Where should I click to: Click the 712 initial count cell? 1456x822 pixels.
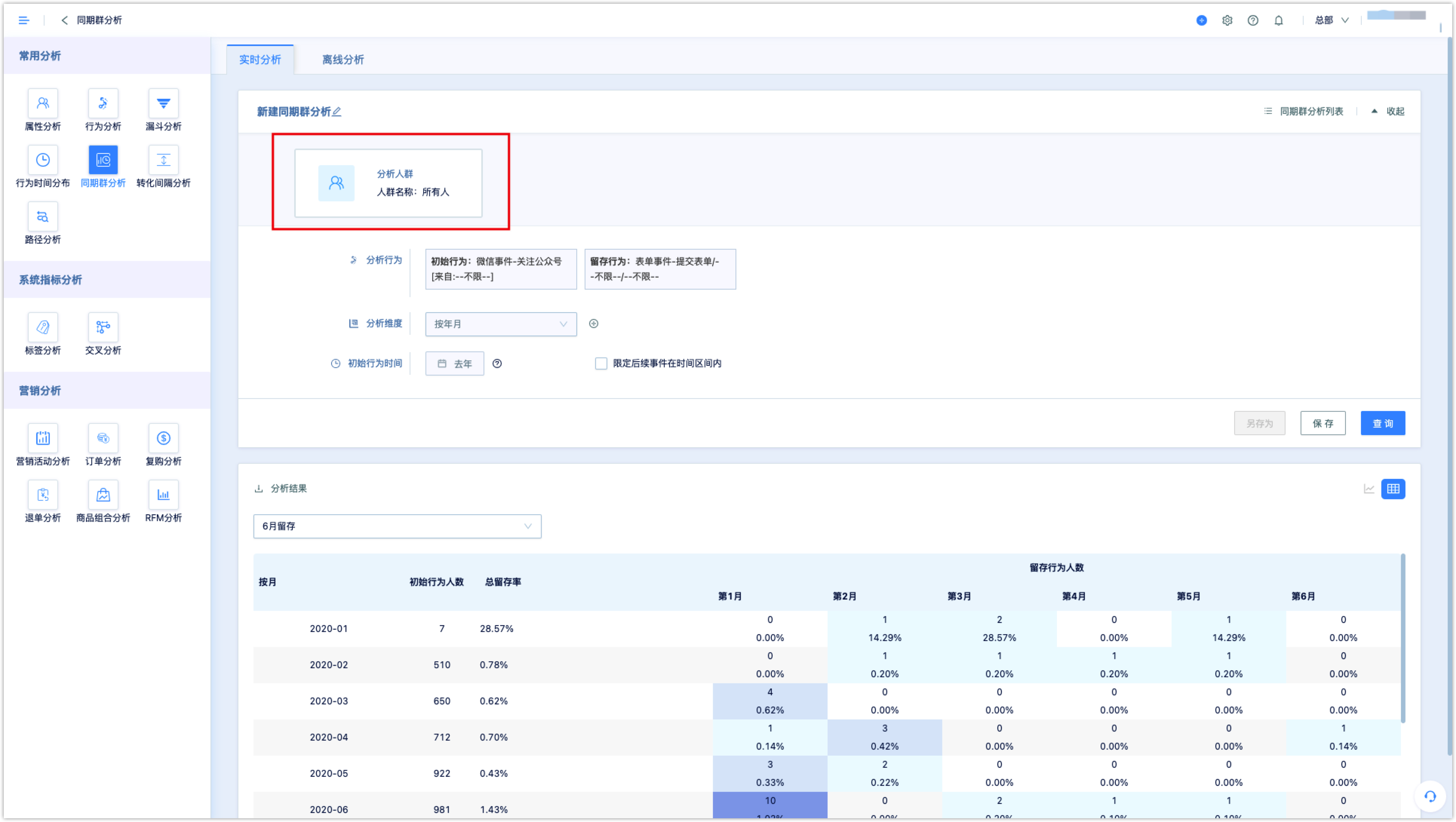pyautogui.click(x=441, y=737)
